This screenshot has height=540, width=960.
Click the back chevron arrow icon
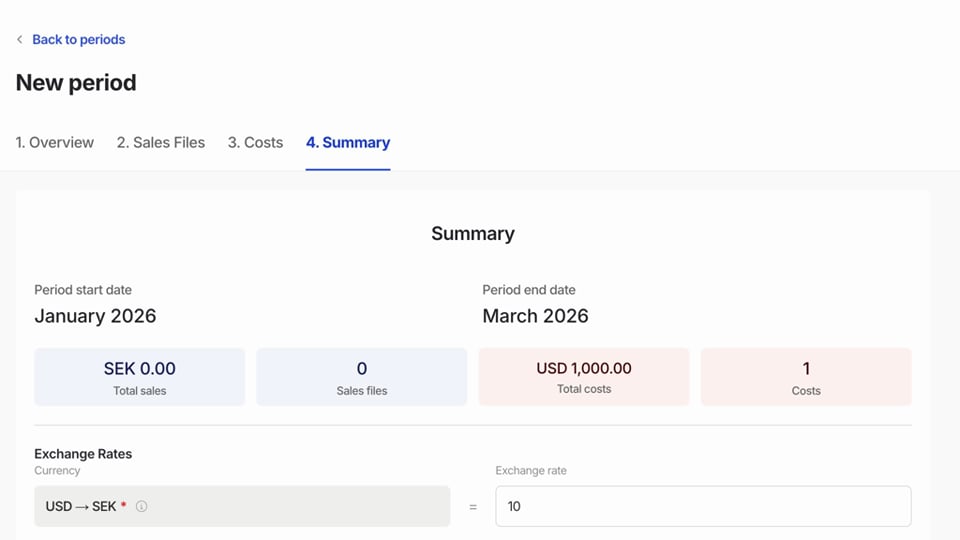[x=20, y=40]
